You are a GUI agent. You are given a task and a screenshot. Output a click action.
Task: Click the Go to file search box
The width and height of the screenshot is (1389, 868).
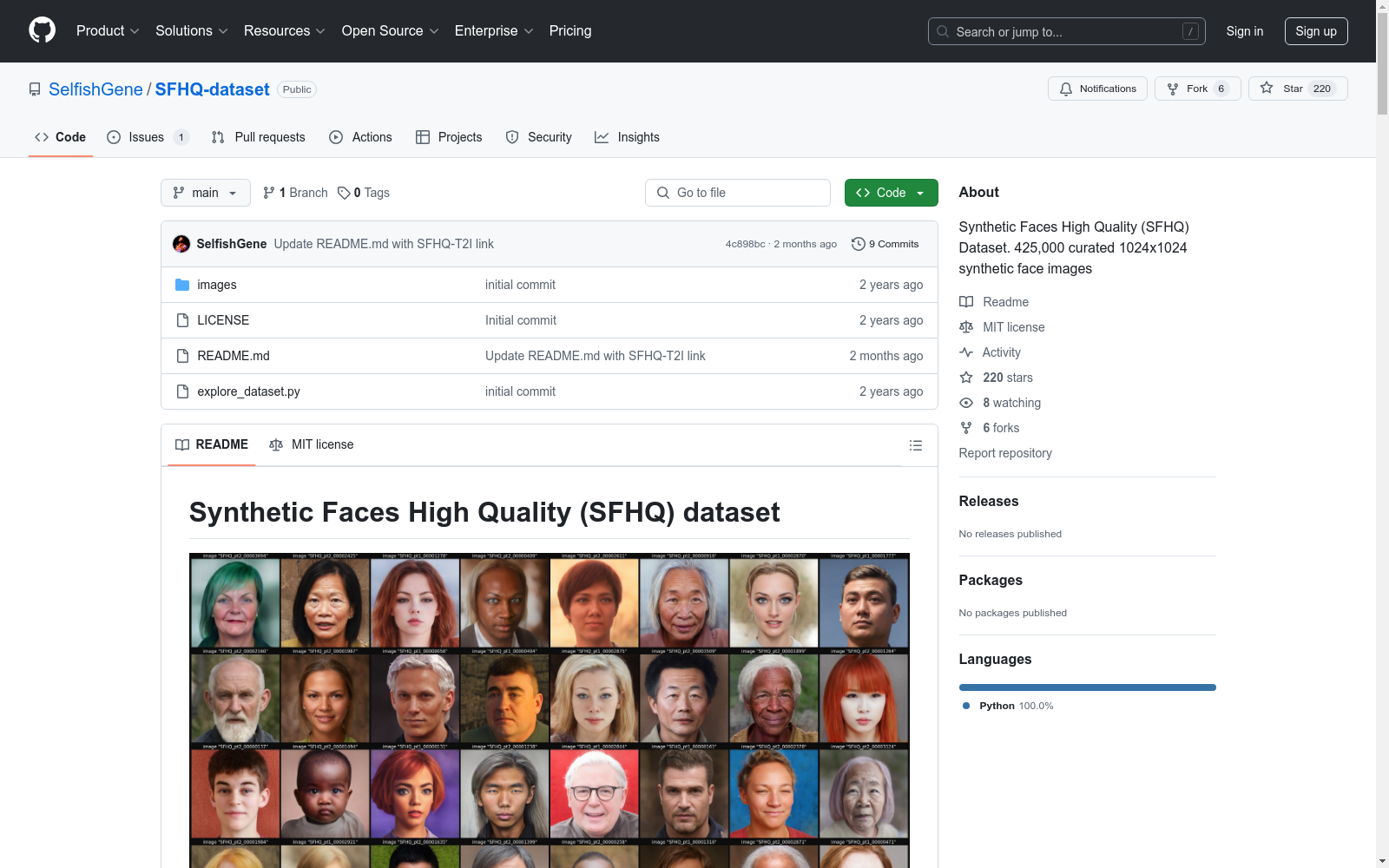point(737,192)
